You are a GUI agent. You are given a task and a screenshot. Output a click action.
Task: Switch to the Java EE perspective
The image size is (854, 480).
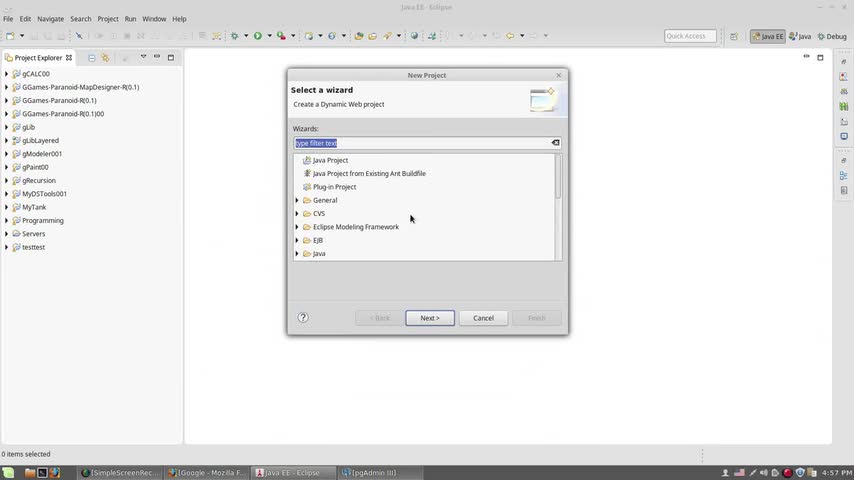click(767, 37)
